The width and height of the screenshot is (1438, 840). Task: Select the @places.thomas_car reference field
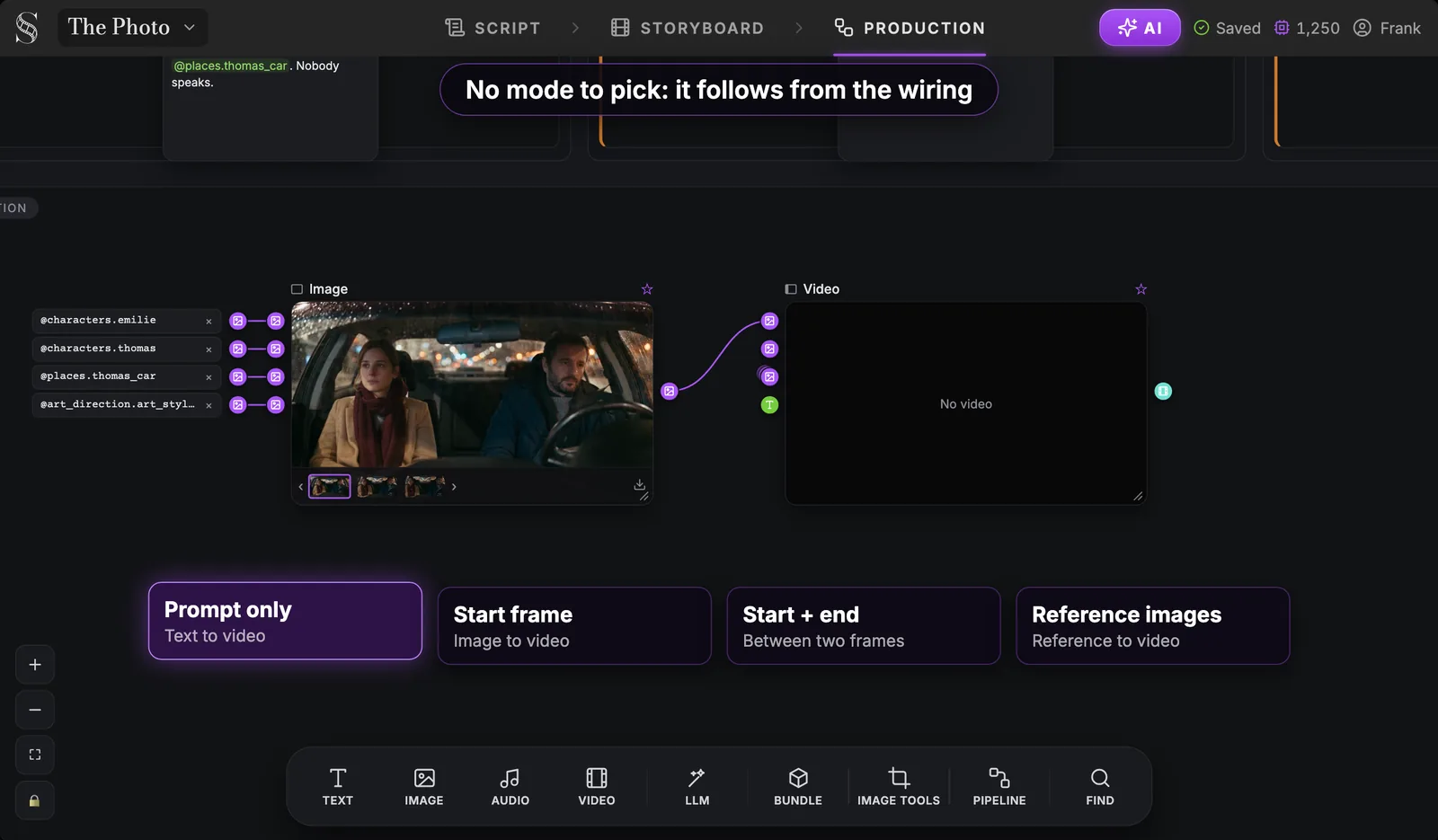click(x=126, y=376)
